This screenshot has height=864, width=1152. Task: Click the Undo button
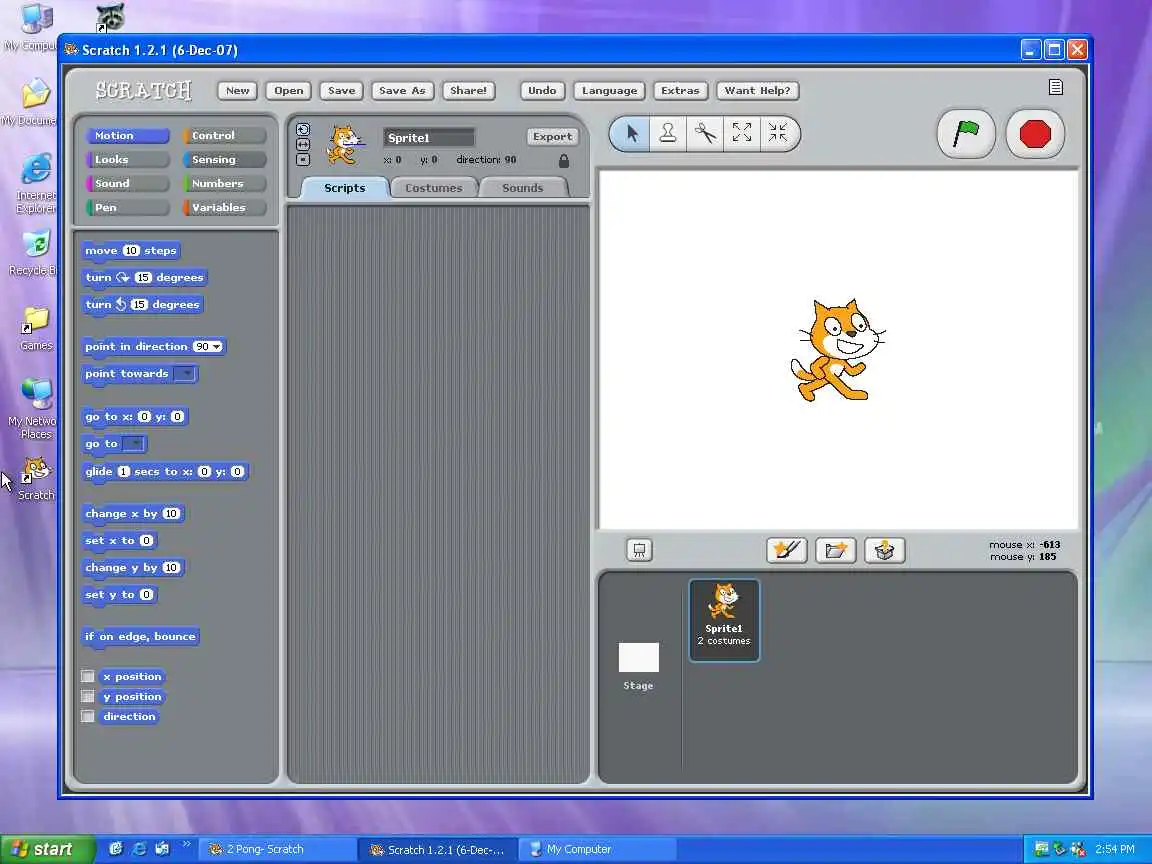click(542, 90)
